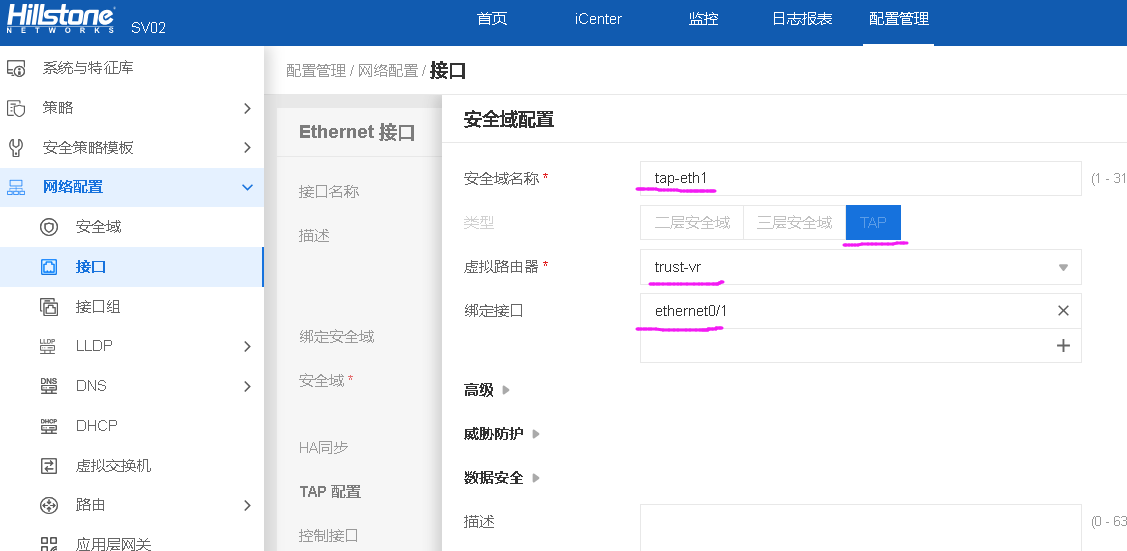Click the 策略 policy icon

[16, 108]
